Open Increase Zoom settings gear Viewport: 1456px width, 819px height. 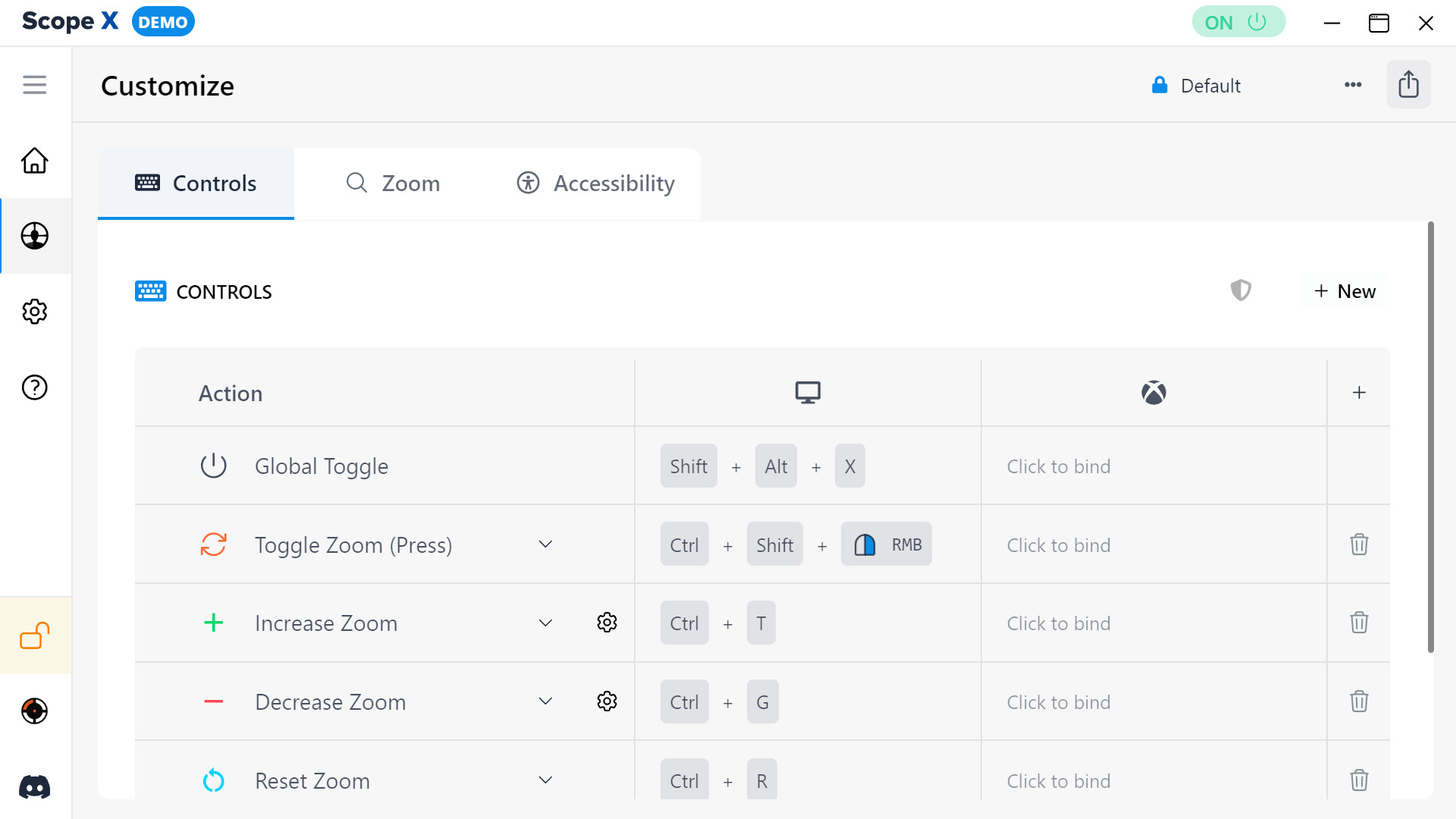point(607,623)
